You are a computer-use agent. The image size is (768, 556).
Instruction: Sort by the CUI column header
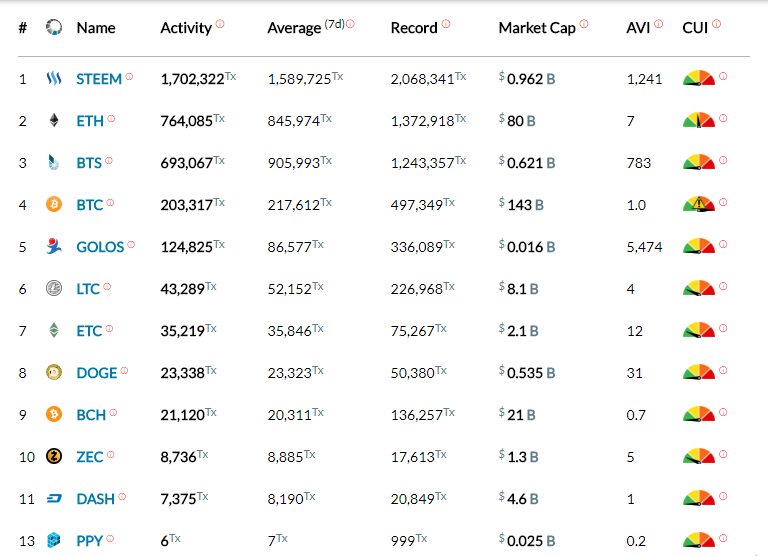695,28
